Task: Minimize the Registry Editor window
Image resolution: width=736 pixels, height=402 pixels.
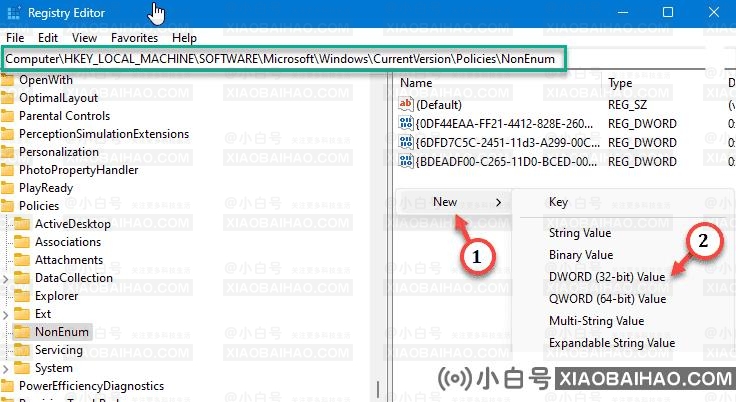Action: pyautogui.click(x=623, y=12)
